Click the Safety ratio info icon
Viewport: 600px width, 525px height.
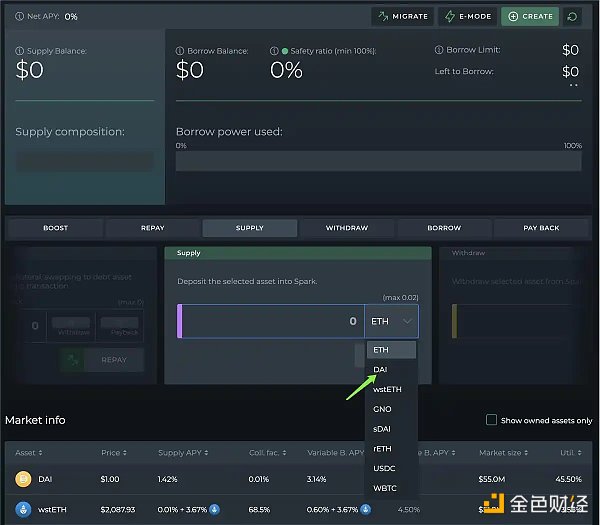point(274,51)
